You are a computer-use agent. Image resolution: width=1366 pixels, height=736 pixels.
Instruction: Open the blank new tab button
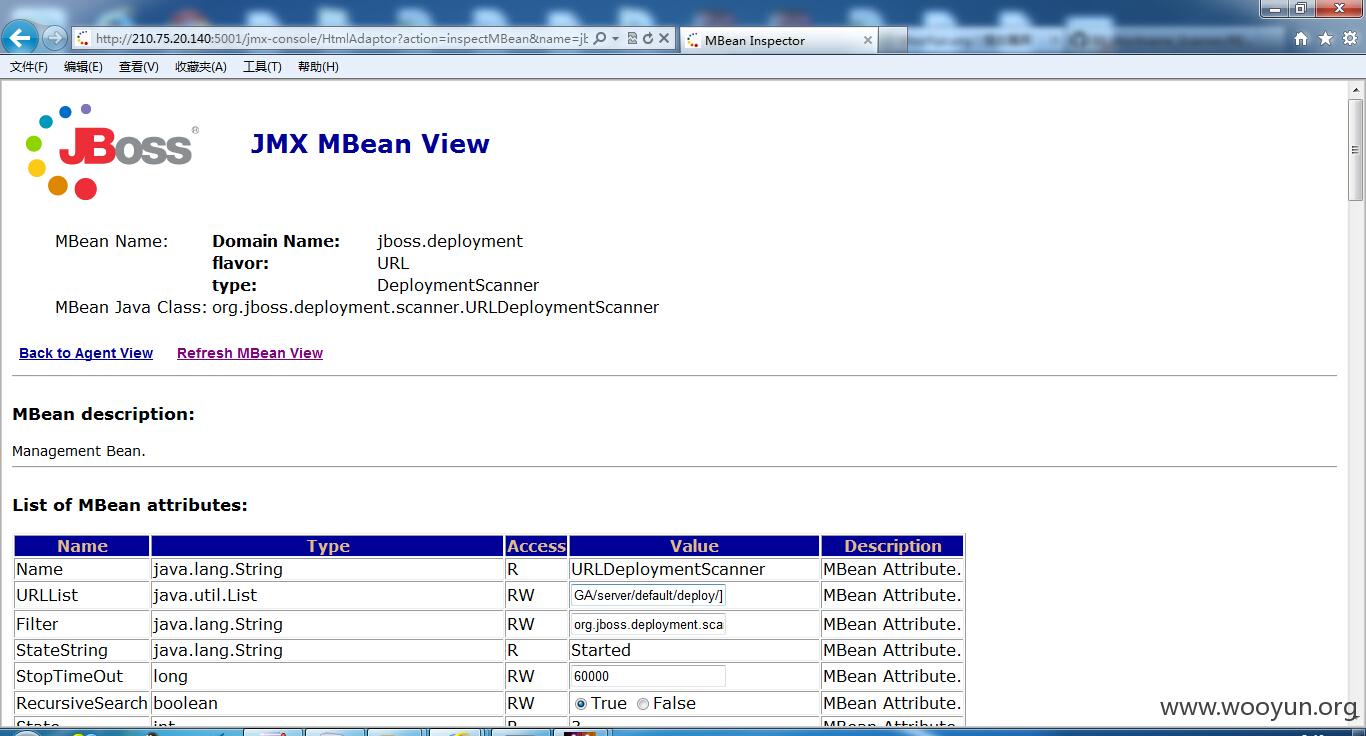click(x=893, y=40)
